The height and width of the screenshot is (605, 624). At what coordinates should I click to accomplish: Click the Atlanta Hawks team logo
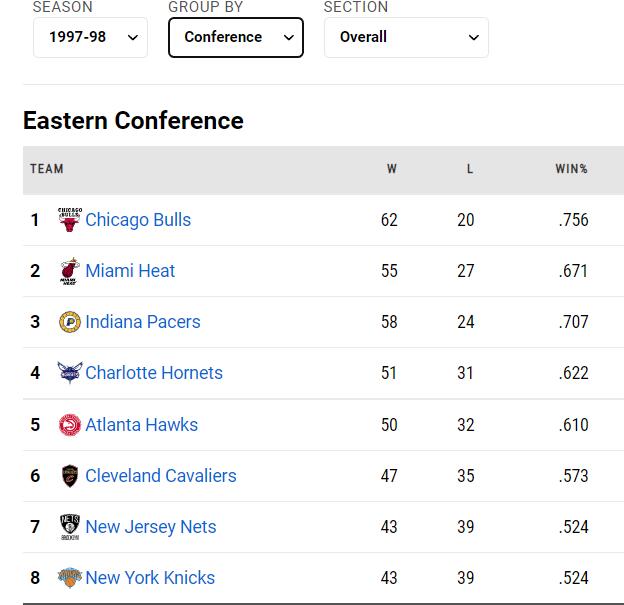(70, 425)
